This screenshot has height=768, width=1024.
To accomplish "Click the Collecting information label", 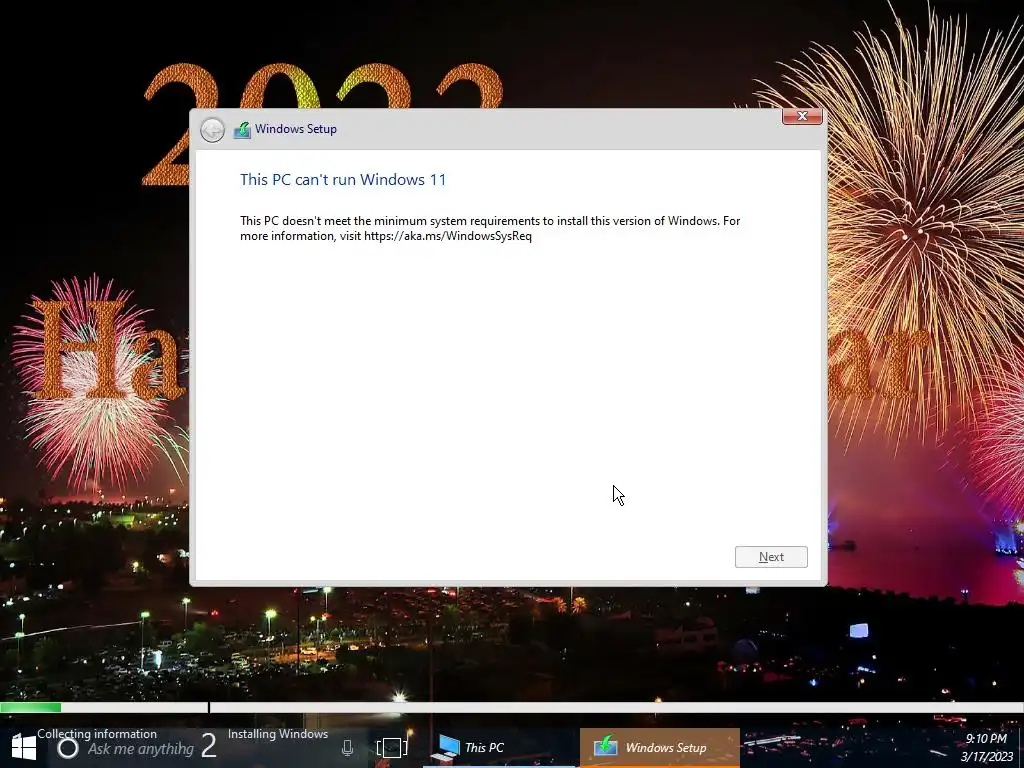I will pos(97,734).
